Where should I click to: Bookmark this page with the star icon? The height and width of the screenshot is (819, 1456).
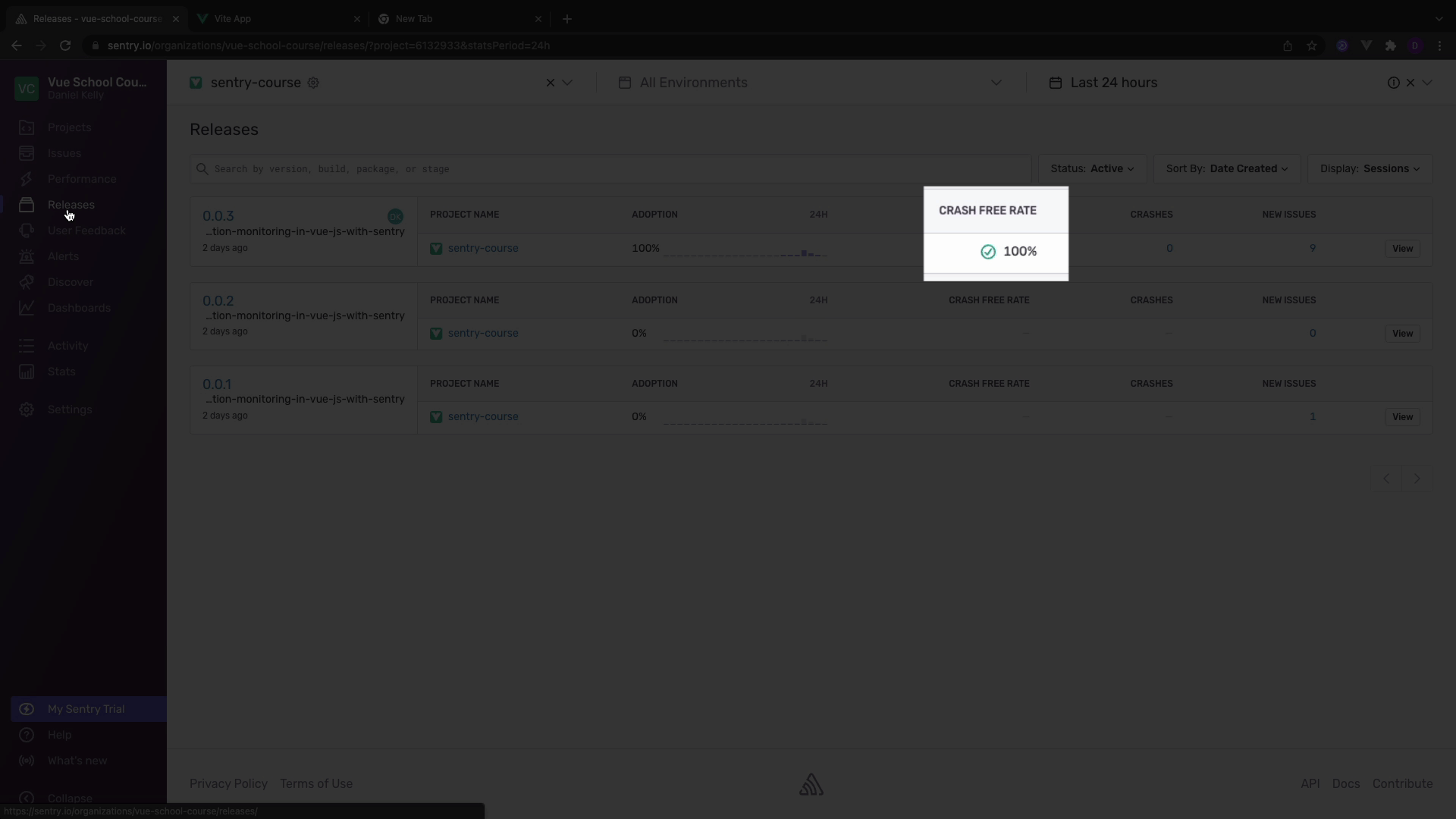pos(1312,45)
